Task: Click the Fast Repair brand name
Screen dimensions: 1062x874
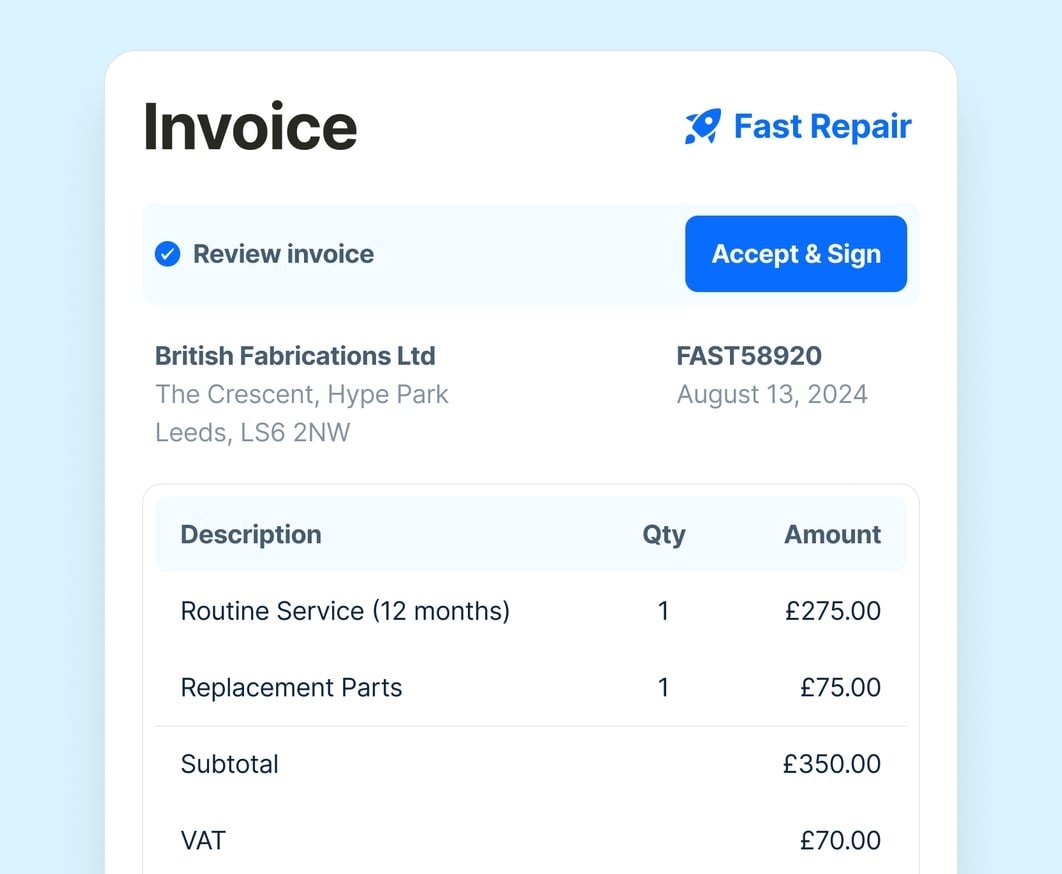Action: coord(822,127)
